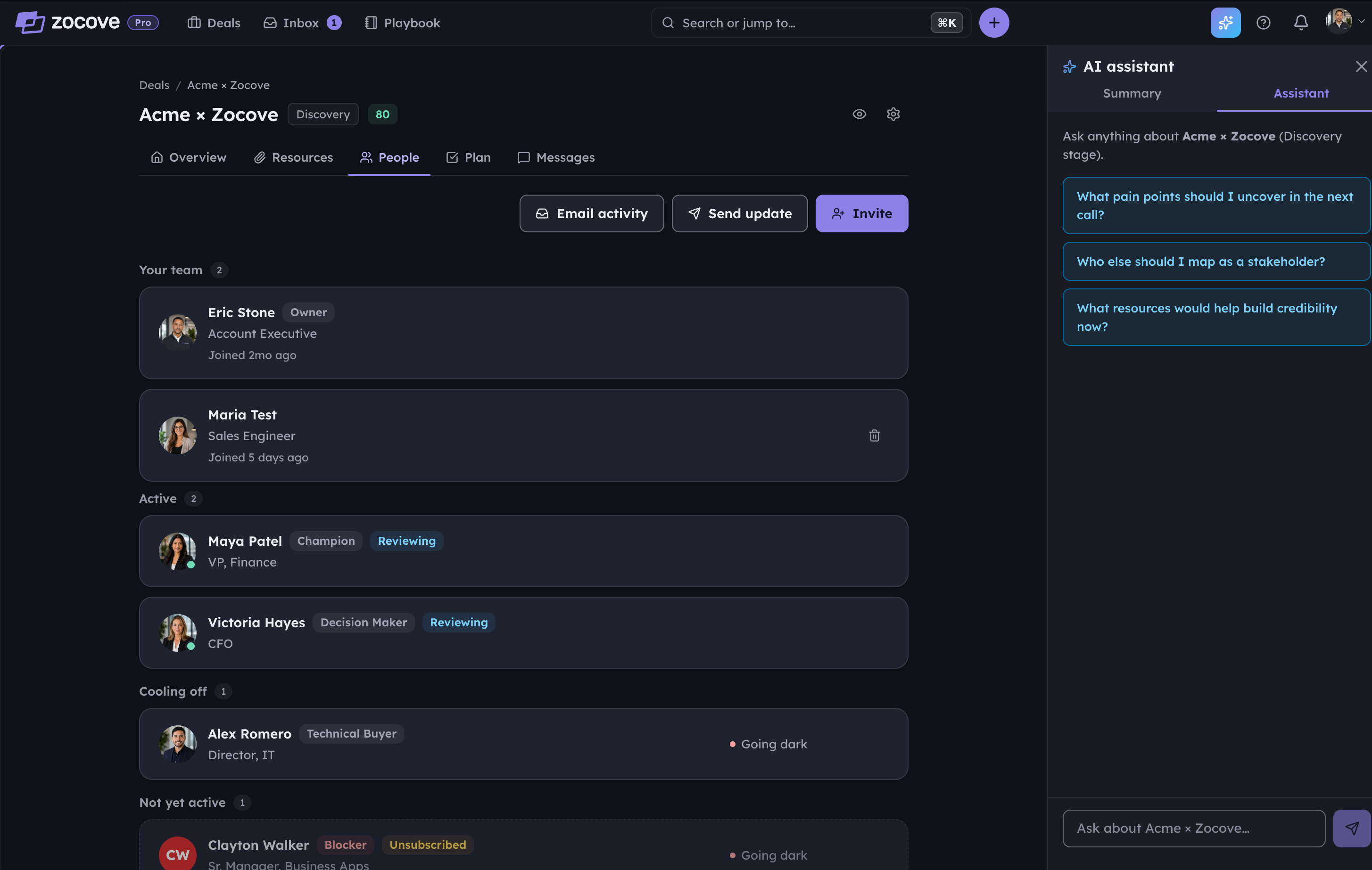
Task: Click the Cooling off section heading
Action: (x=173, y=691)
